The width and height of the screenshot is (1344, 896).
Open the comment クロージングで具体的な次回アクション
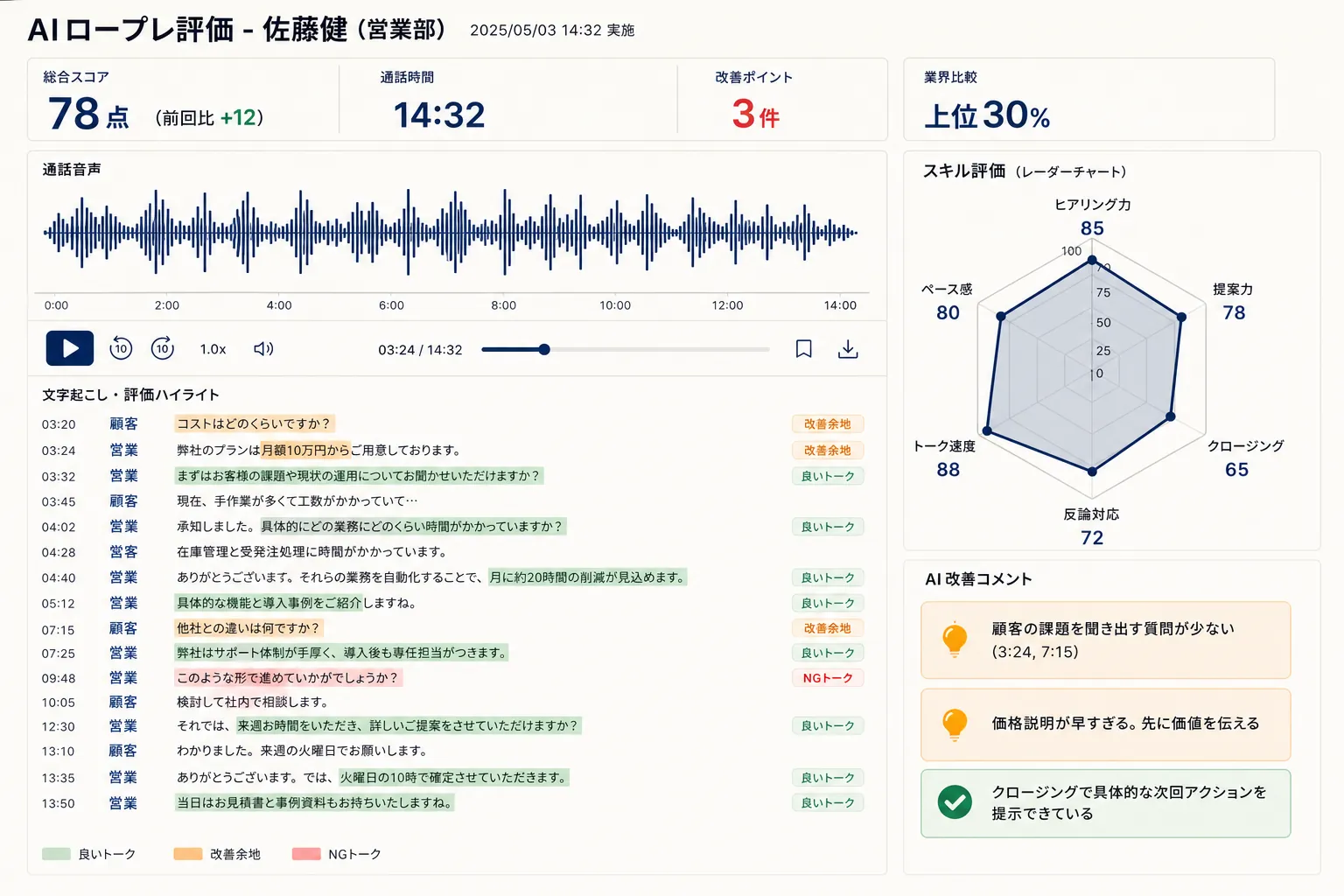[x=1105, y=803]
